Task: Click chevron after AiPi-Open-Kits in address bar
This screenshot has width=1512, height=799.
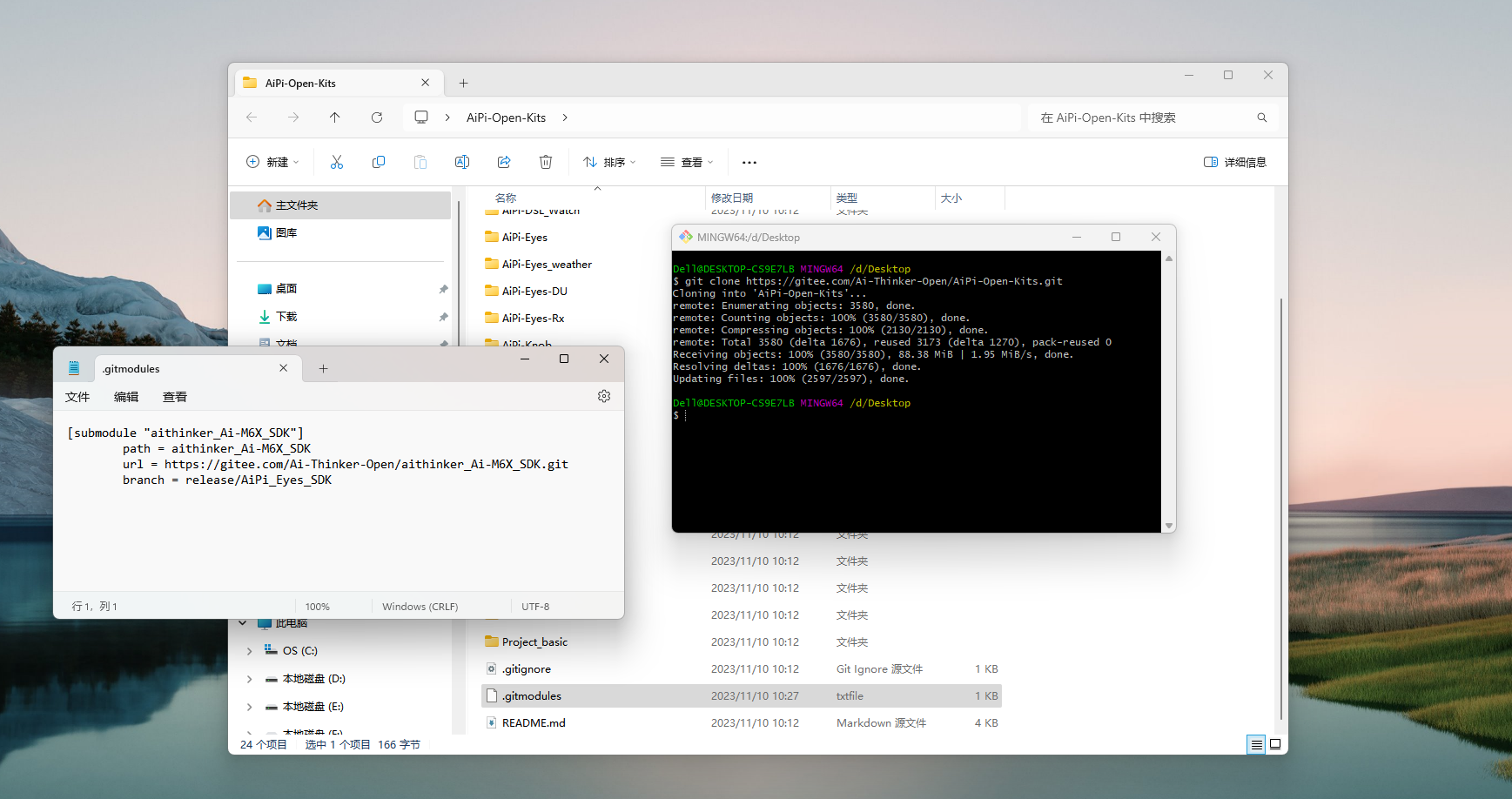Action: pos(565,117)
